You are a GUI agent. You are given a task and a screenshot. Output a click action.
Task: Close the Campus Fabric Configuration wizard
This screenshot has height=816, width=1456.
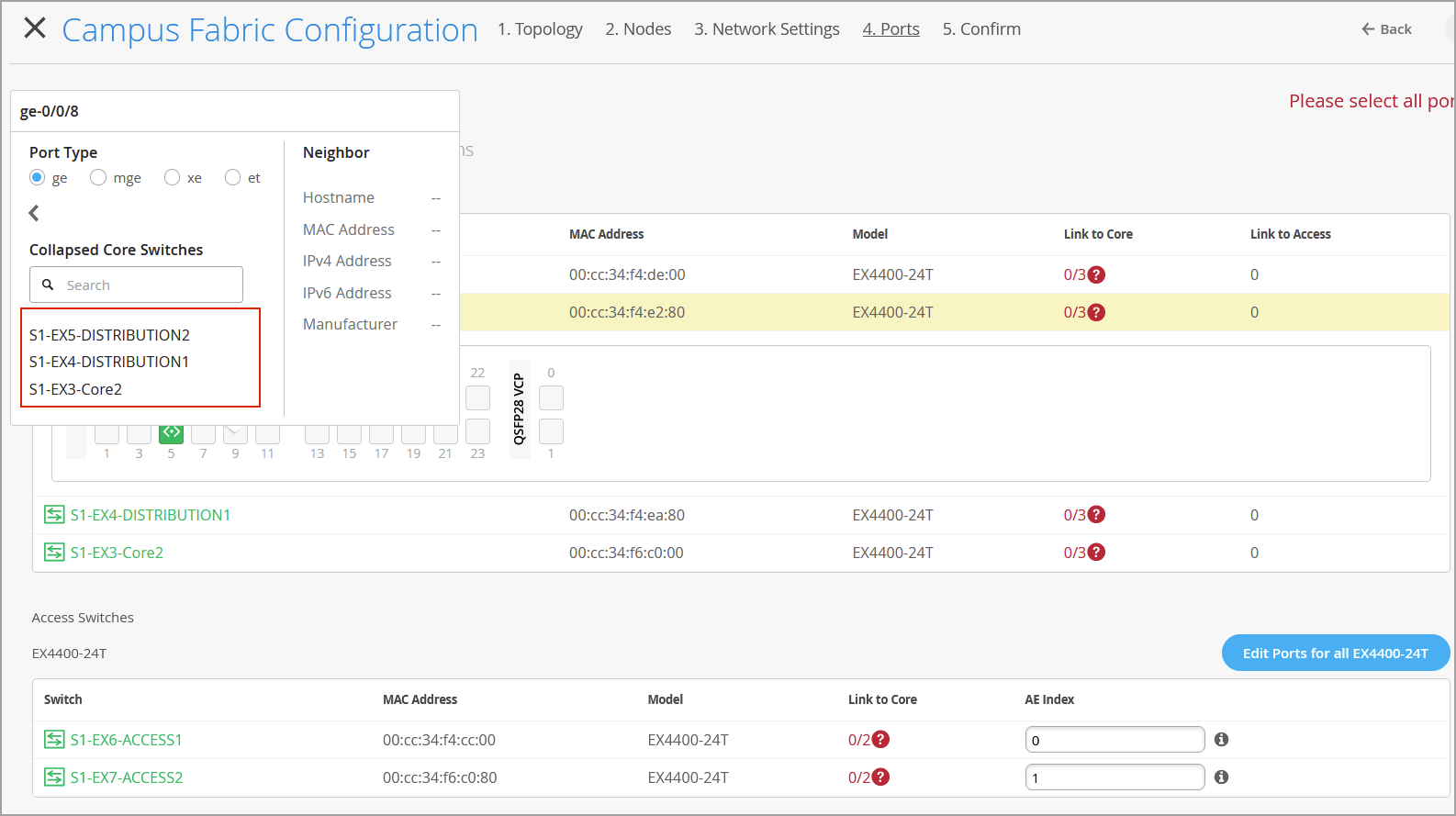point(35,28)
